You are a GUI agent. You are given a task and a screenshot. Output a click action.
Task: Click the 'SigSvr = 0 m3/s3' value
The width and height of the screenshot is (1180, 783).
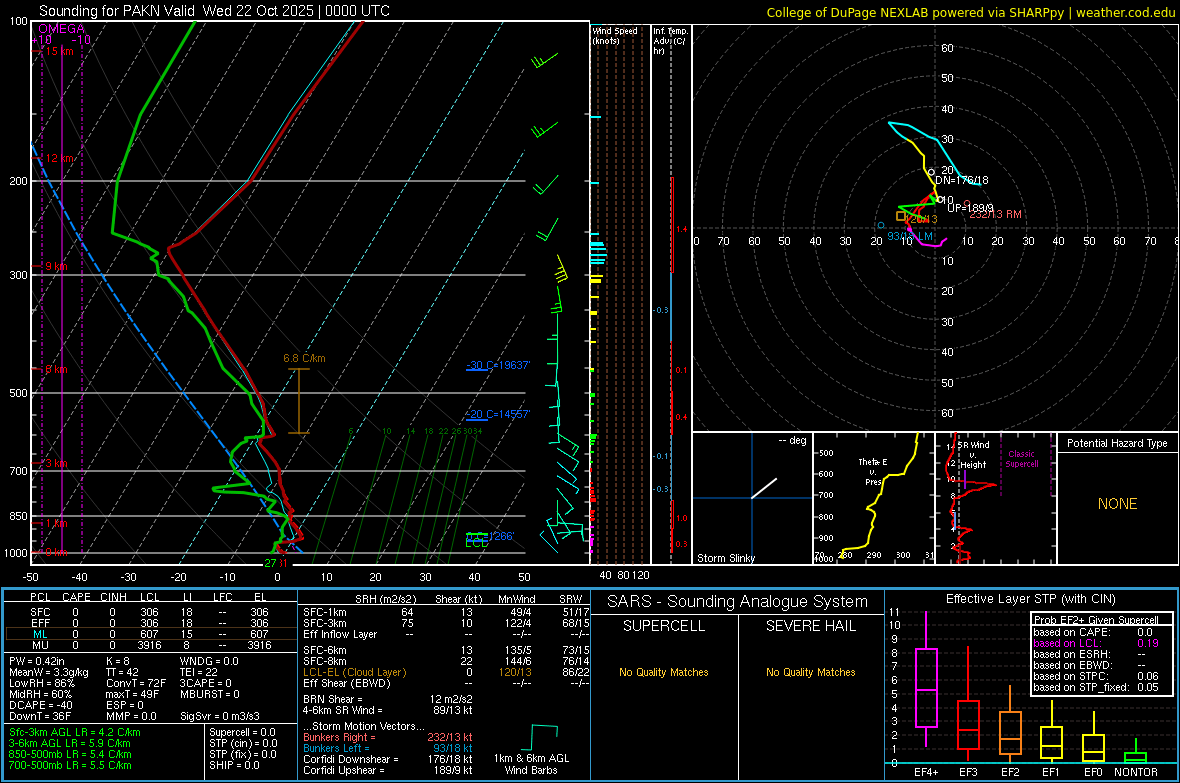pyautogui.click(x=220, y=716)
